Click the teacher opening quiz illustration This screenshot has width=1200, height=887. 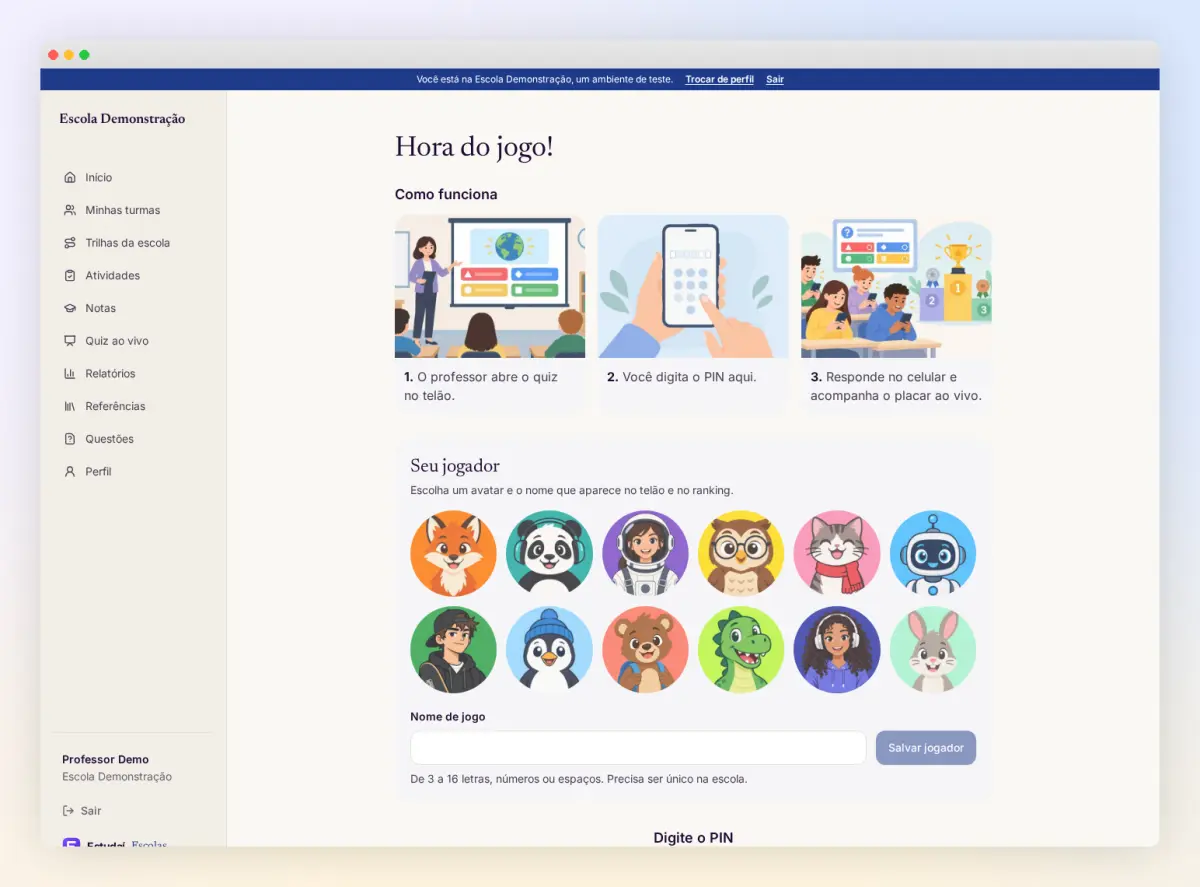(490, 286)
